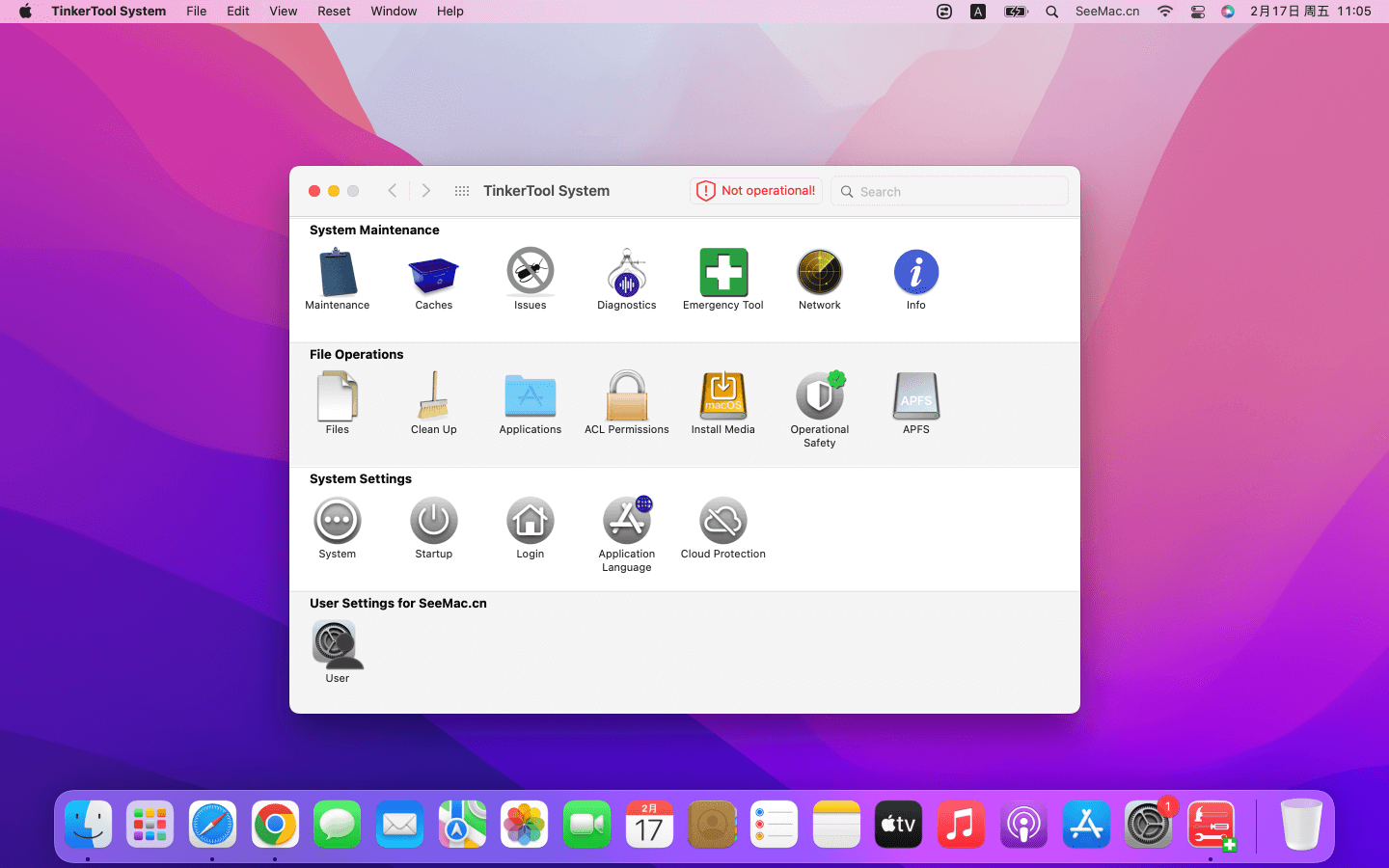Click the Not operational! warning button

click(756, 191)
